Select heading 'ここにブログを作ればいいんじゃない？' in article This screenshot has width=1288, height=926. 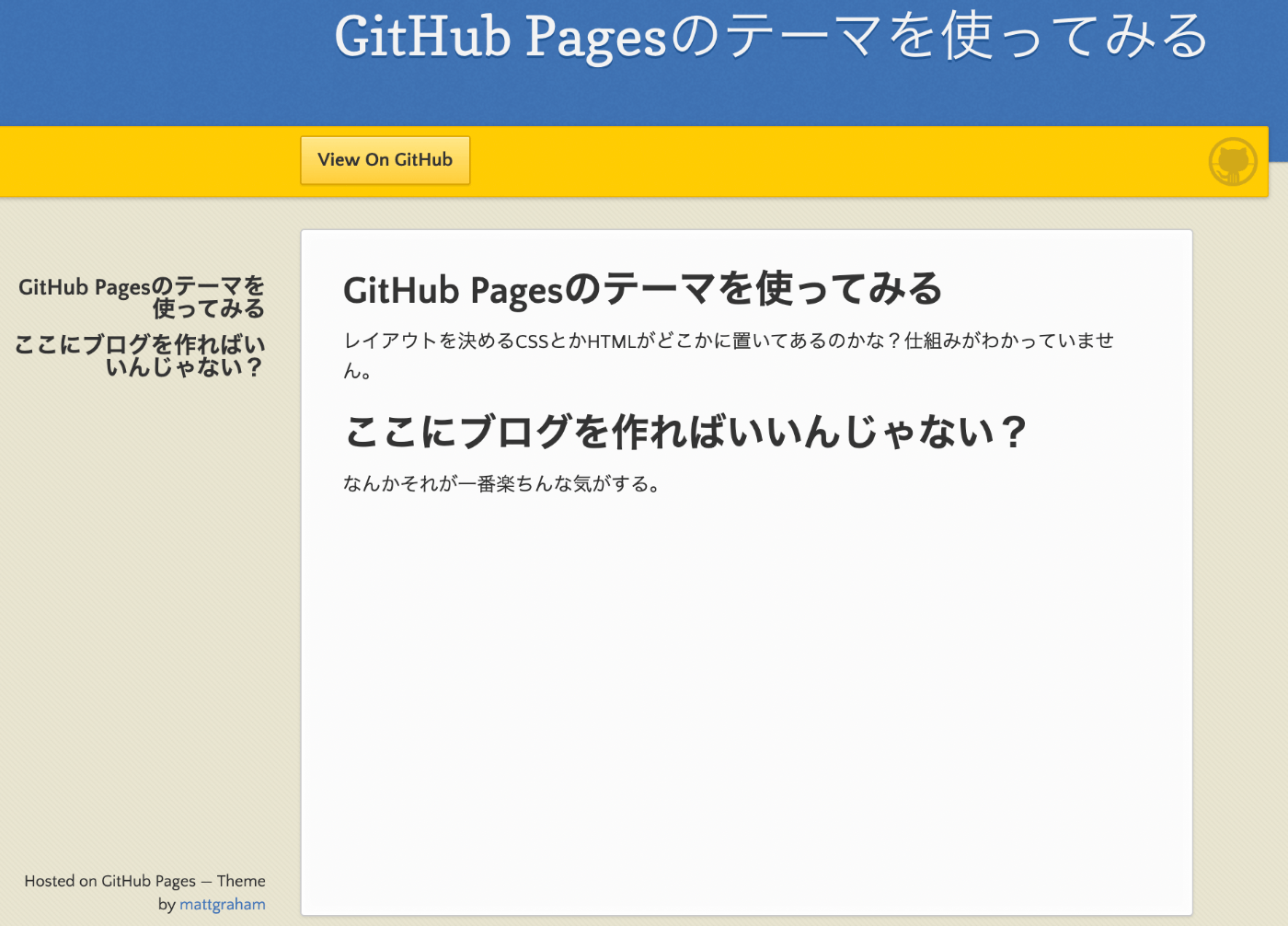685,431
